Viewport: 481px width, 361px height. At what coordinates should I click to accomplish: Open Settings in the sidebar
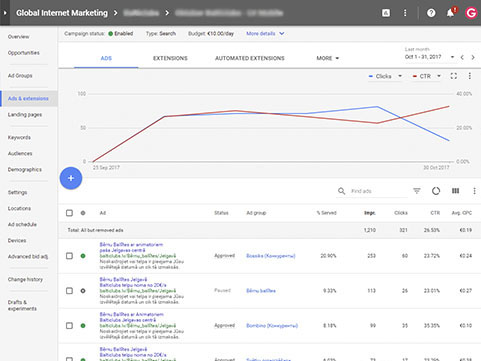click(17, 192)
